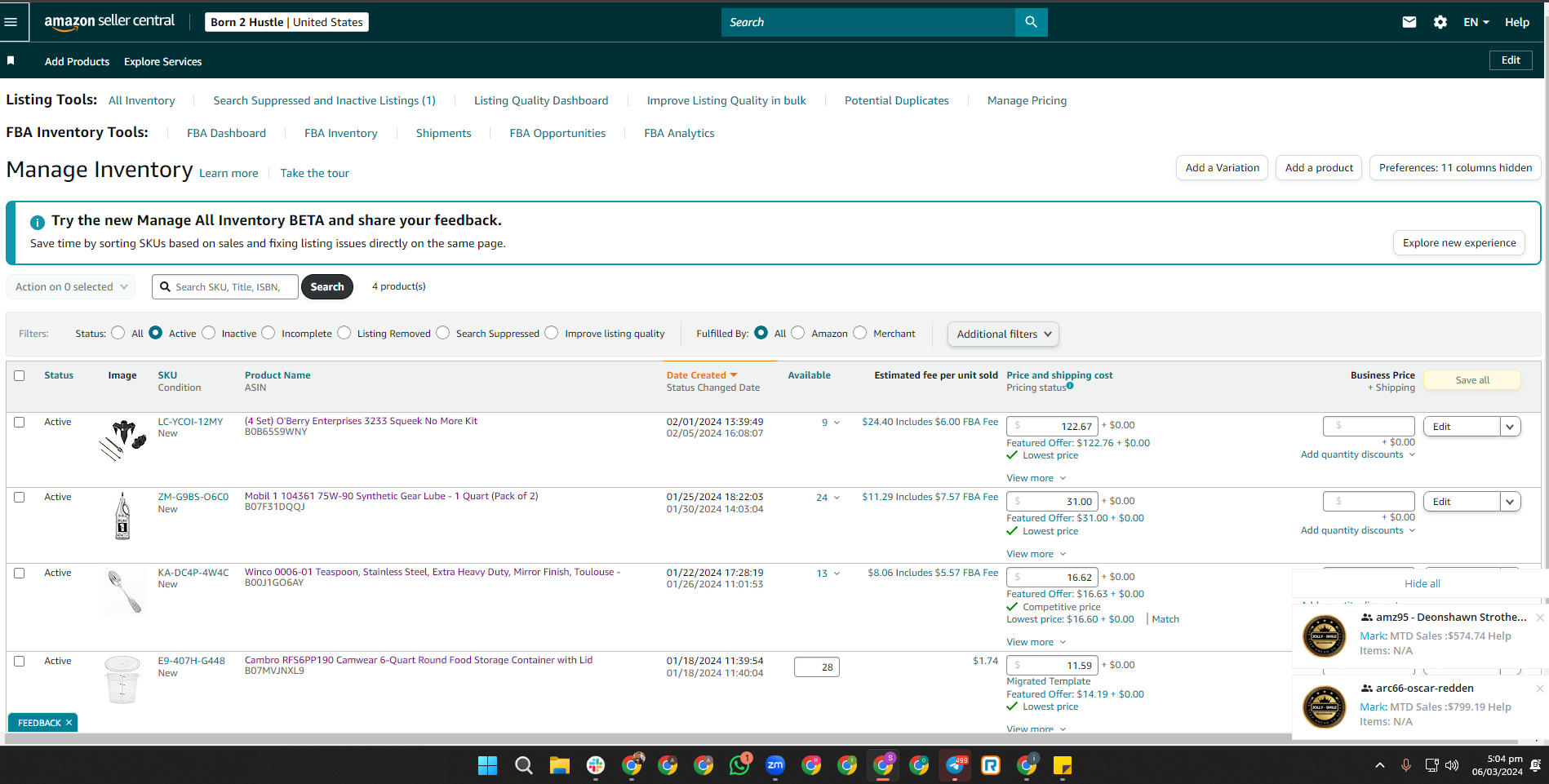This screenshot has width=1549, height=784.
Task: Open FBA Analytics
Action: tap(679, 133)
